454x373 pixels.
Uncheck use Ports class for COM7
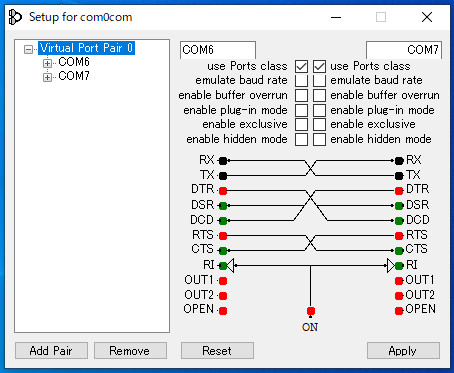click(319, 66)
